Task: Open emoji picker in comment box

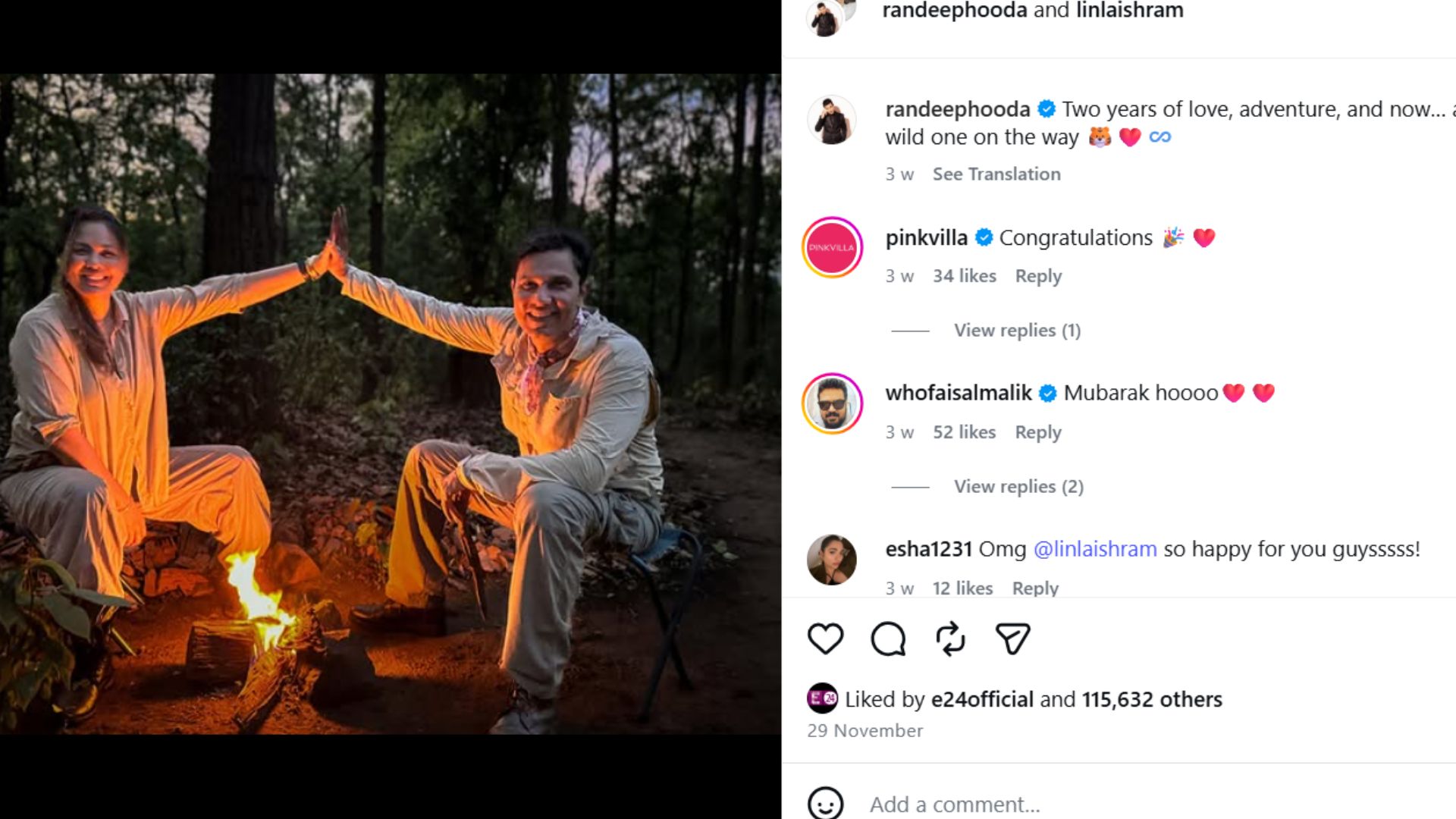Action: pyautogui.click(x=825, y=803)
